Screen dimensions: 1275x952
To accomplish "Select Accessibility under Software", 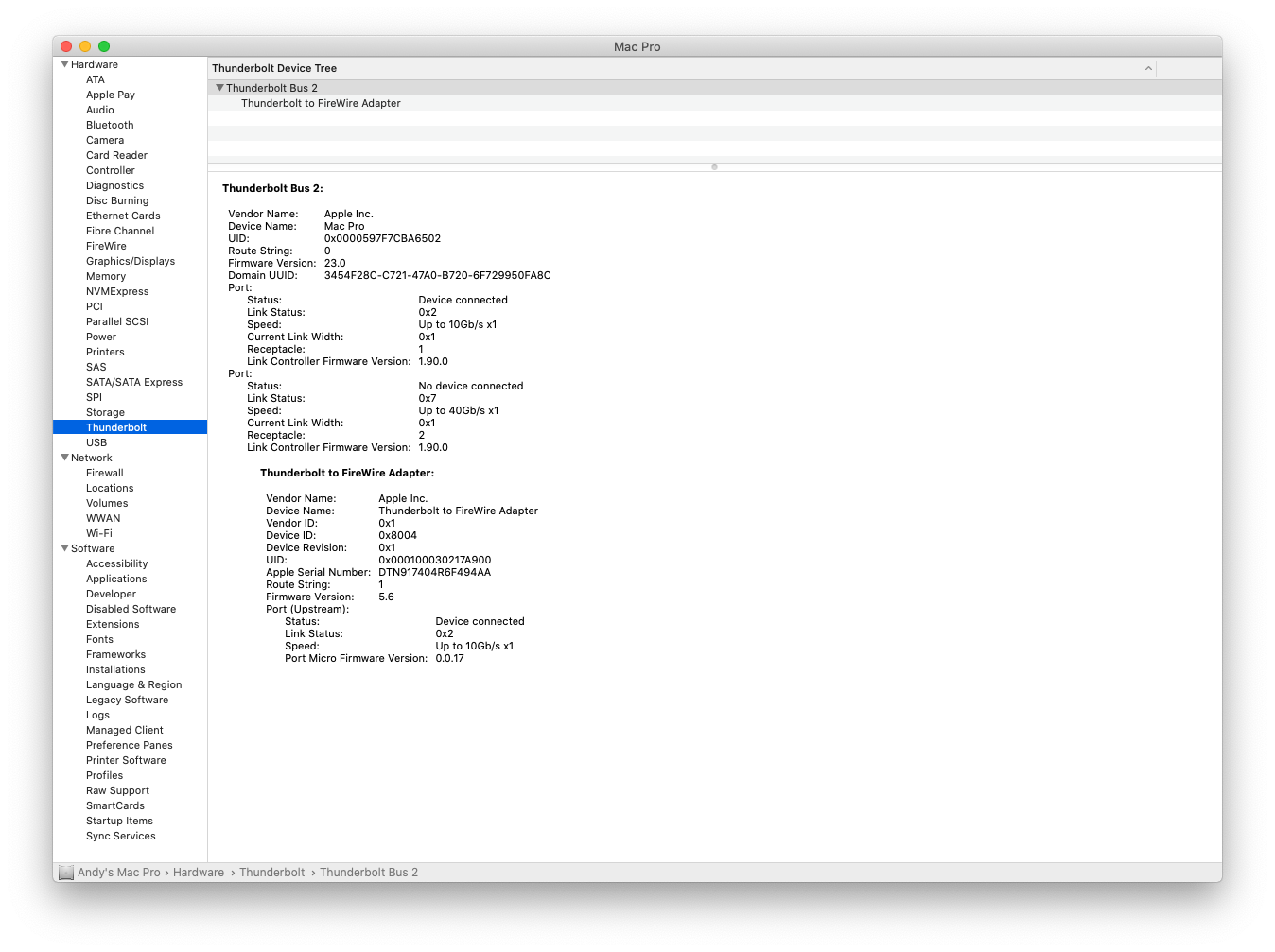I will [116, 563].
